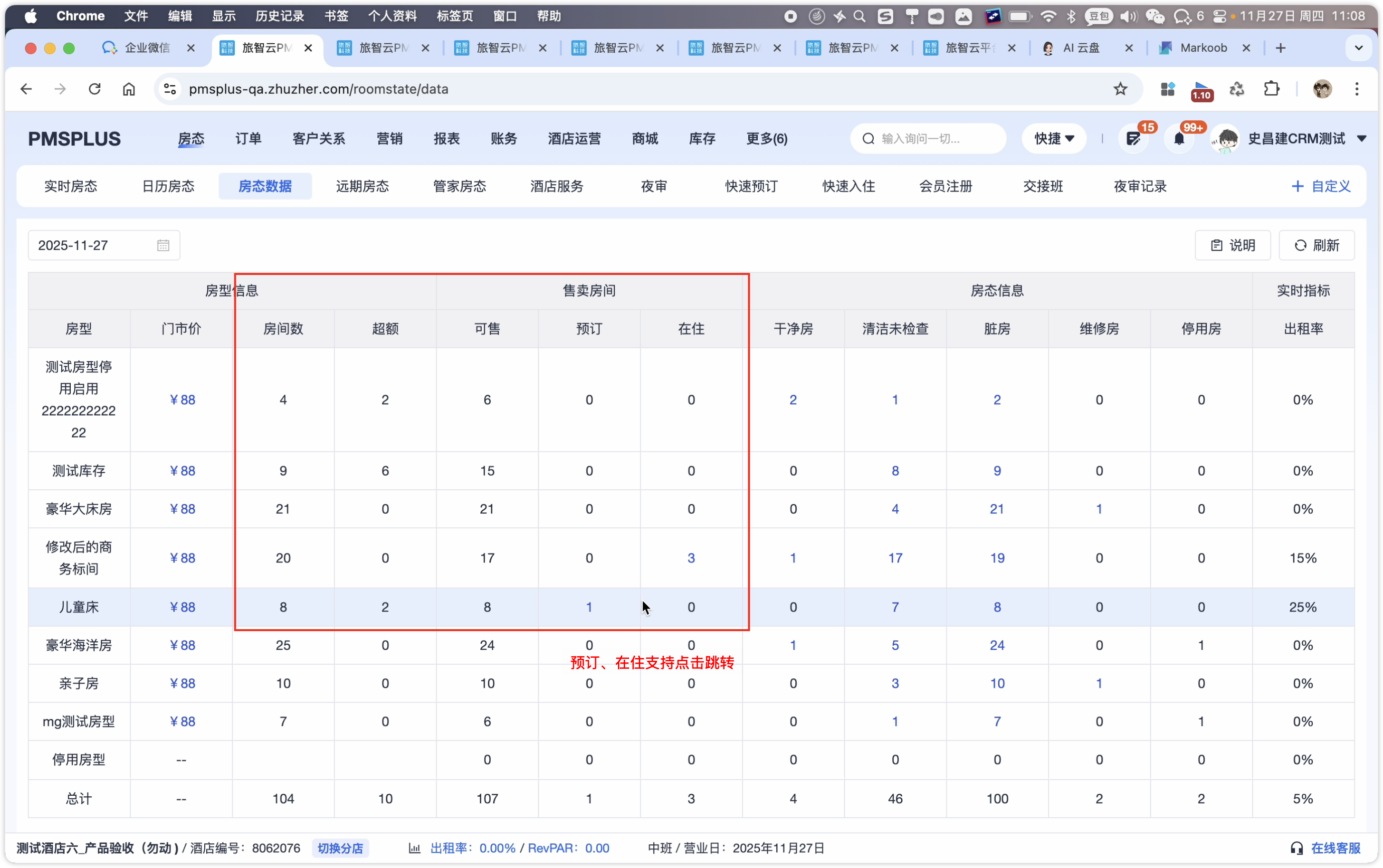1383x868 pixels.
Task: Switch to 实时房态 tab
Action: point(71,186)
